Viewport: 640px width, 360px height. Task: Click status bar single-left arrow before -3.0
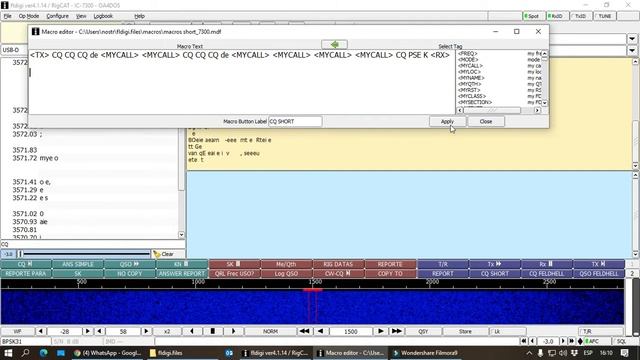(532, 341)
